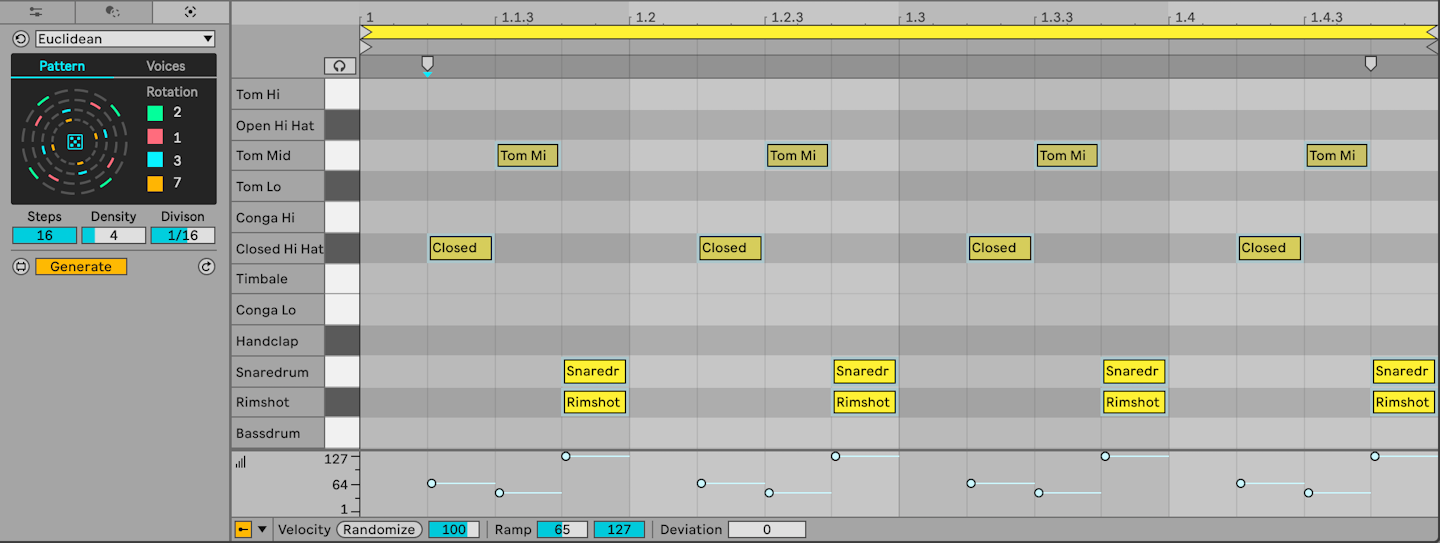Click the piano key beside Bassdrum
Viewport: 1440px width, 543px height.
click(342, 433)
